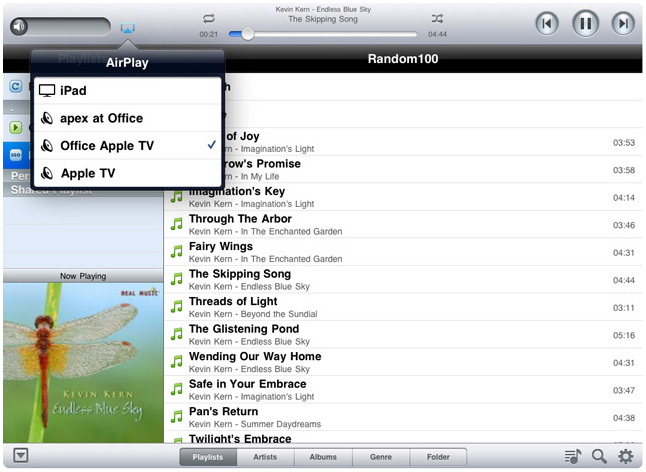Play Fairy Wings track
Viewport: 646px width, 472px height.
(403, 253)
